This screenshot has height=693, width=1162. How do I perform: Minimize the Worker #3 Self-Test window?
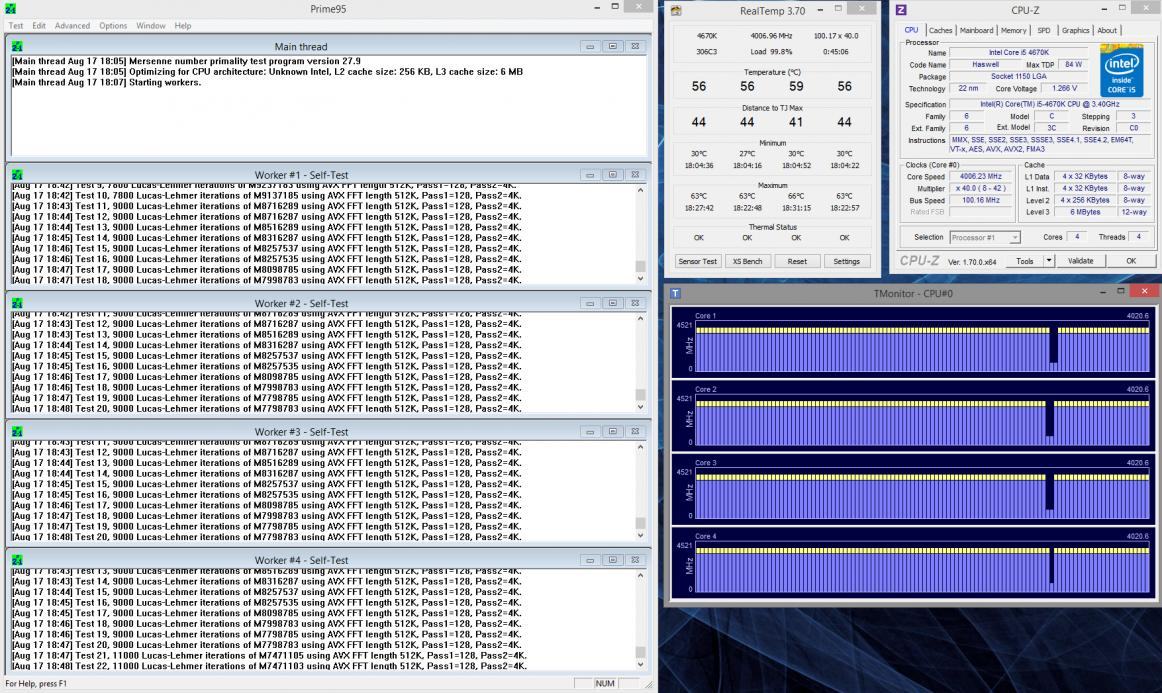coord(590,431)
